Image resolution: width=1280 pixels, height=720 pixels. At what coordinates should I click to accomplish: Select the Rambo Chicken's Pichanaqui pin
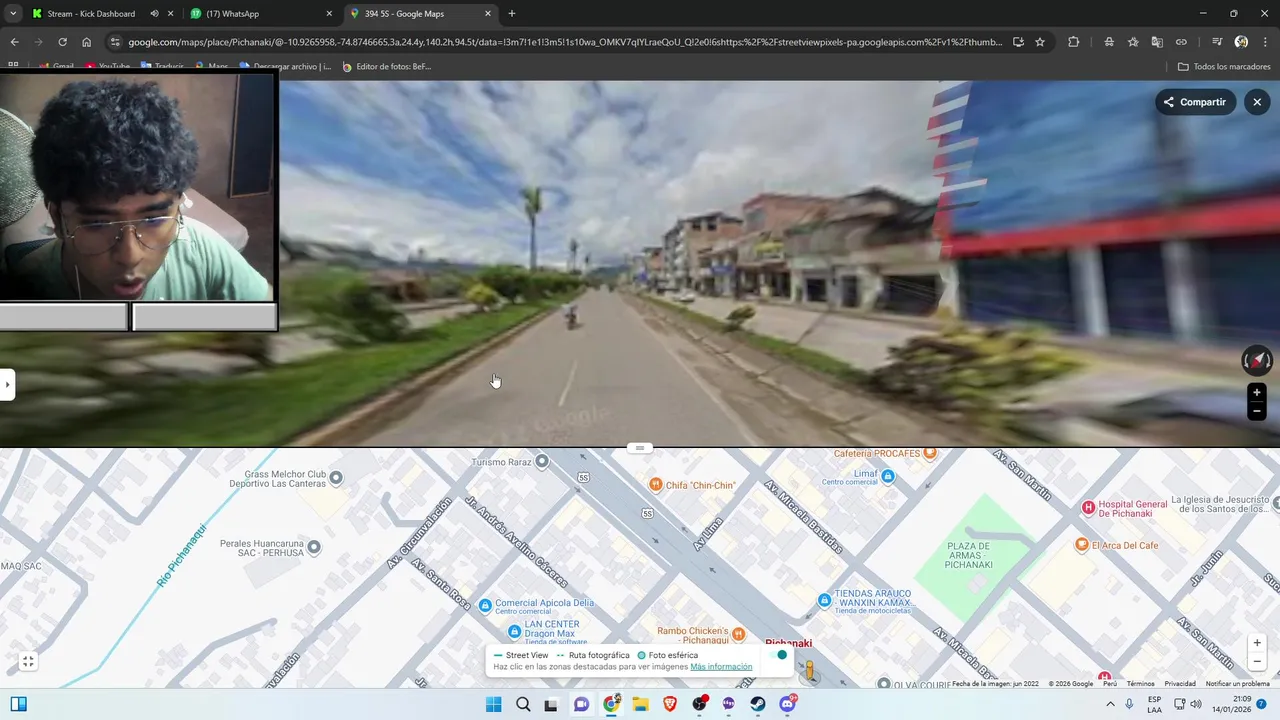click(x=738, y=634)
